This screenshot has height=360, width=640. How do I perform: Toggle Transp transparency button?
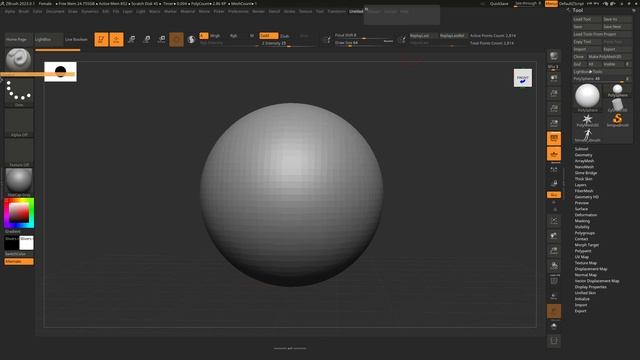[554, 296]
